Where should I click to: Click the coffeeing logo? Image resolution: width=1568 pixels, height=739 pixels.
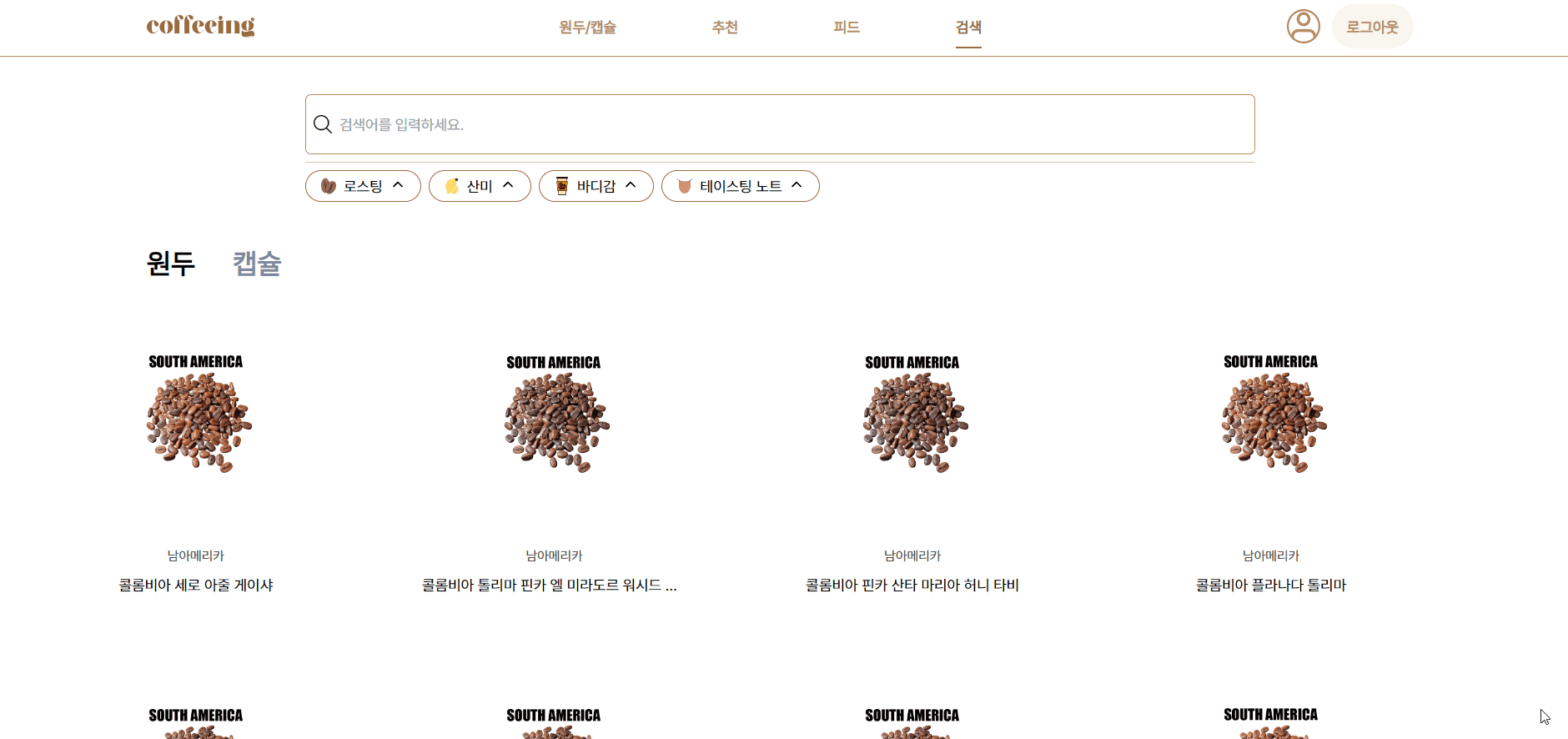[200, 26]
